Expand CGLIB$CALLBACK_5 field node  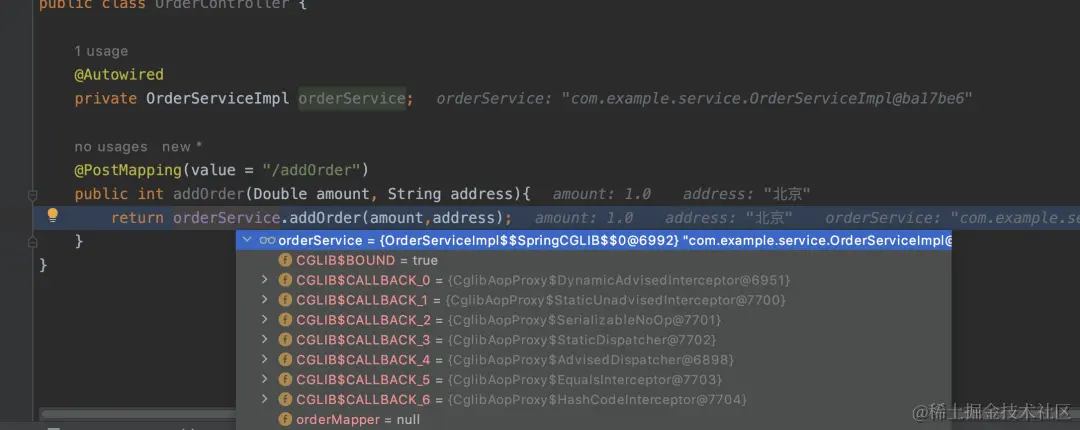(264, 380)
